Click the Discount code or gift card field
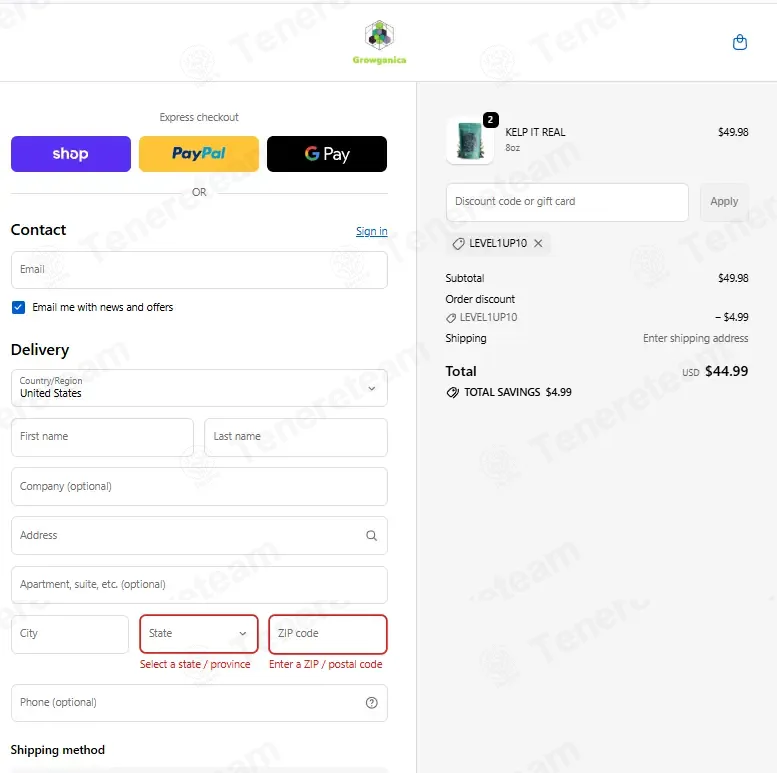The width and height of the screenshot is (777, 773). [567, 202]
